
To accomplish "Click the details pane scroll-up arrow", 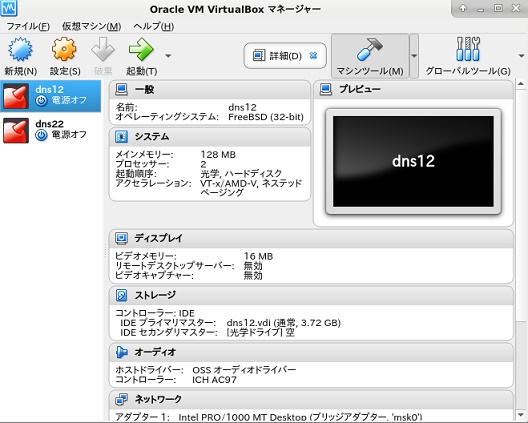I will pos(521,83).
